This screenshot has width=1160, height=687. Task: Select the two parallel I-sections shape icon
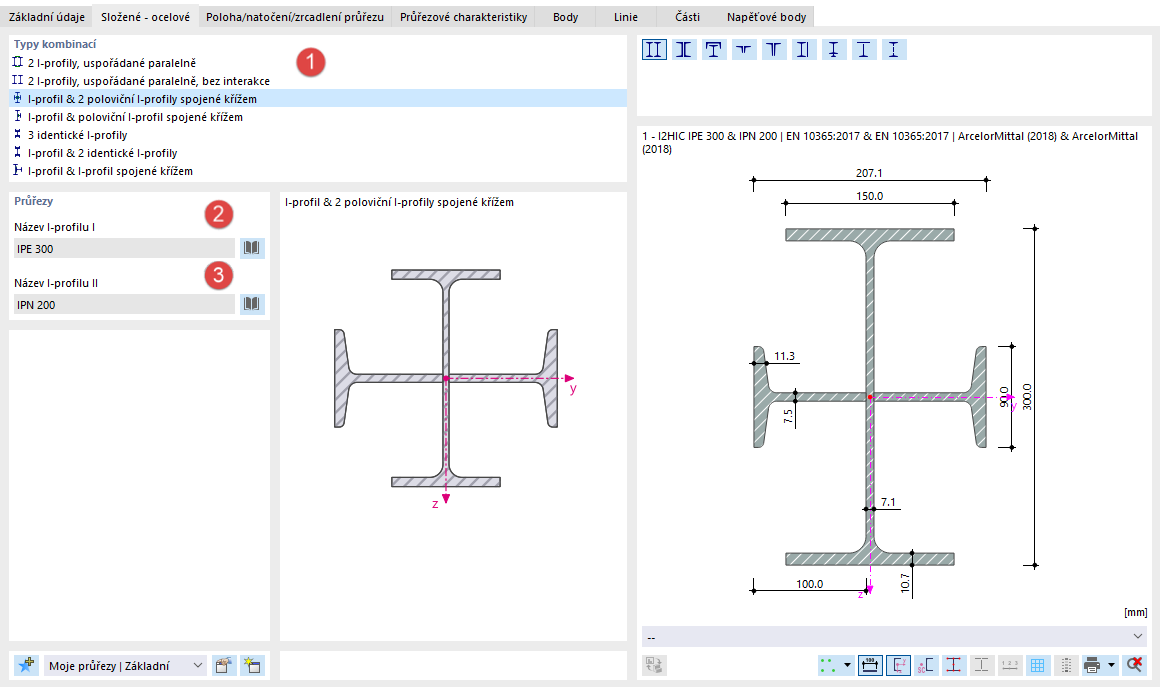tap(654, 50)
